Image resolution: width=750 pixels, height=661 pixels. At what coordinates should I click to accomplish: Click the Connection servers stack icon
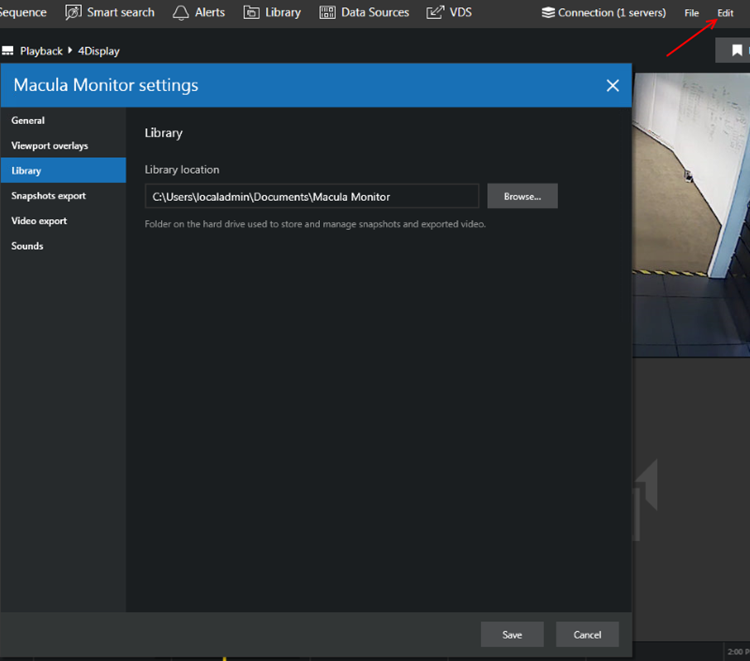pos(548,12)
